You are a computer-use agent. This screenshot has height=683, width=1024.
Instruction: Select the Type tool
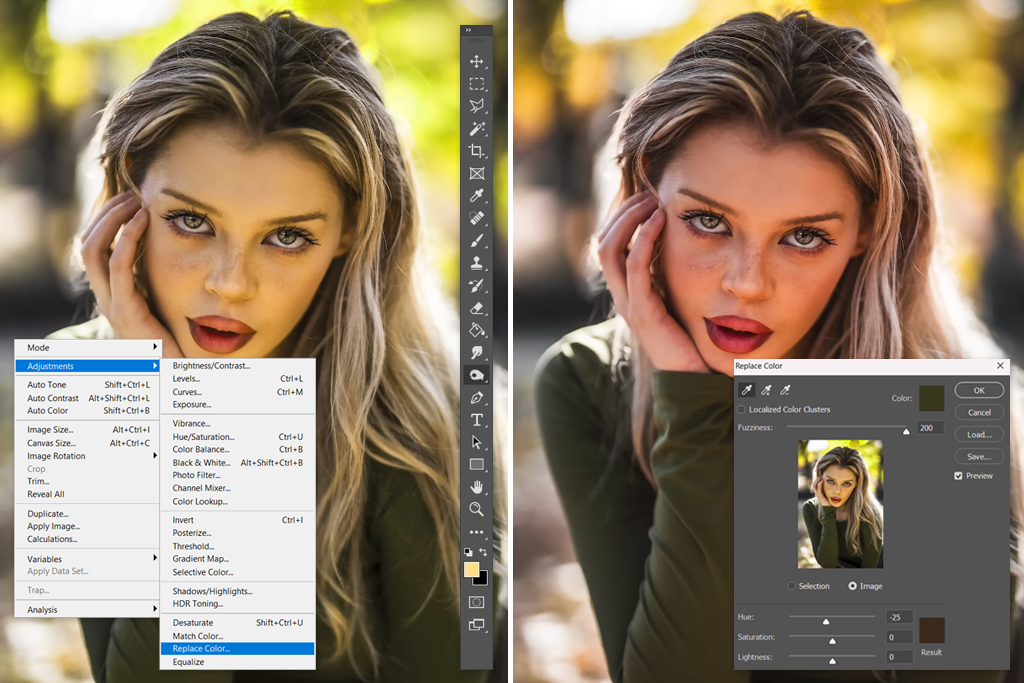pos(477,420)
